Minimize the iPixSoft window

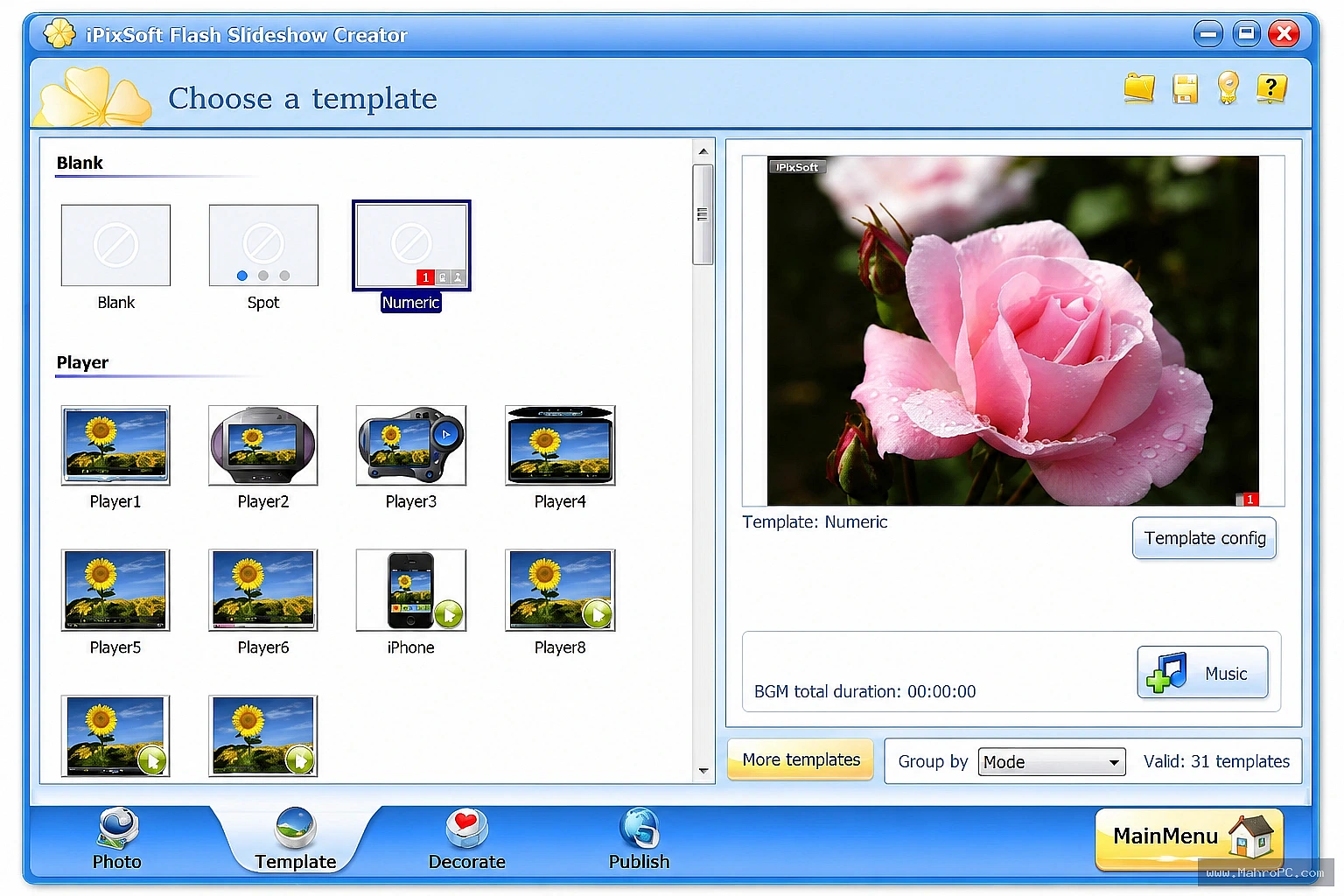pos(1208,35)
